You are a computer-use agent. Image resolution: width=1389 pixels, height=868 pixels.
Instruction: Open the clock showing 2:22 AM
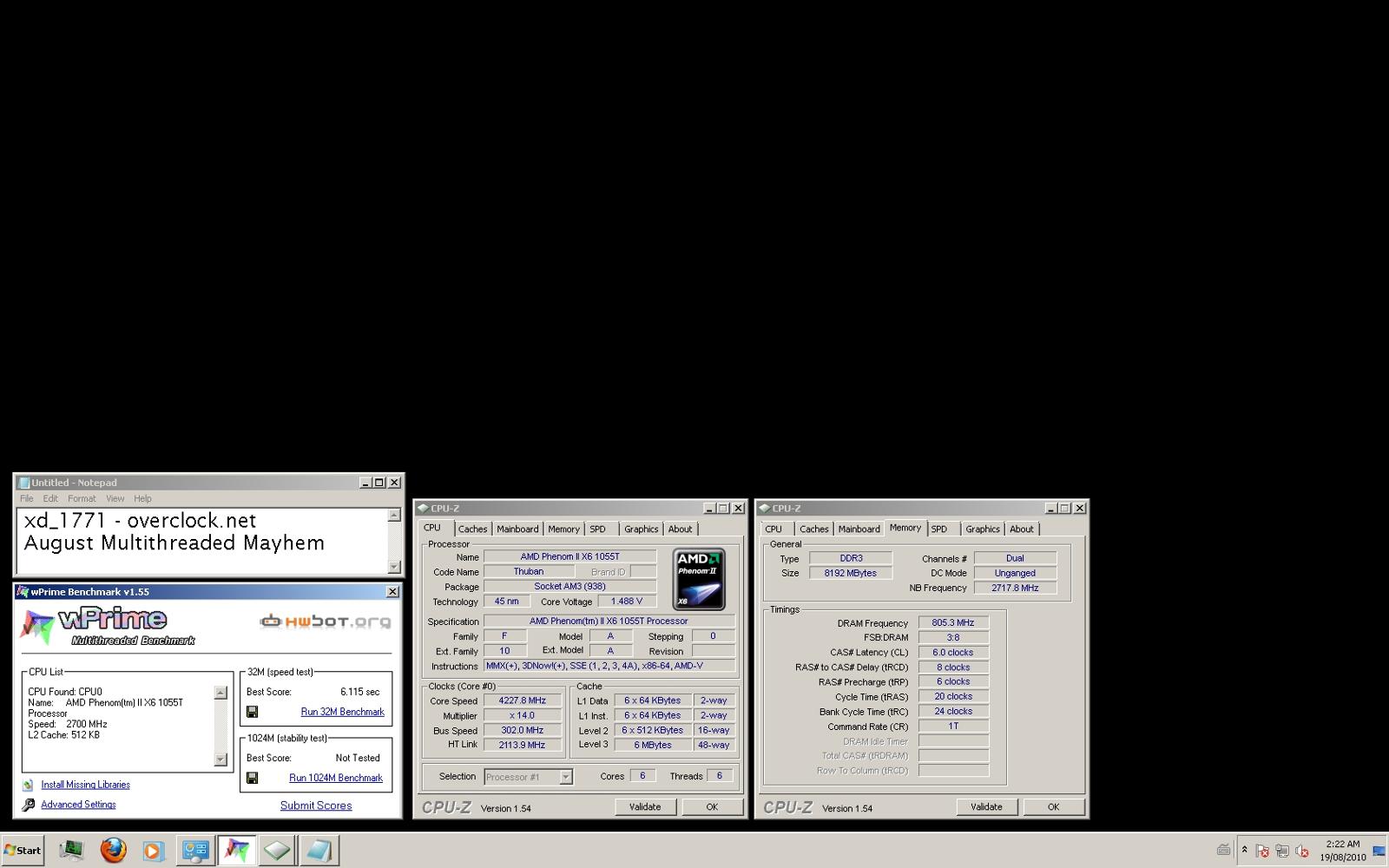(1342, 850)
